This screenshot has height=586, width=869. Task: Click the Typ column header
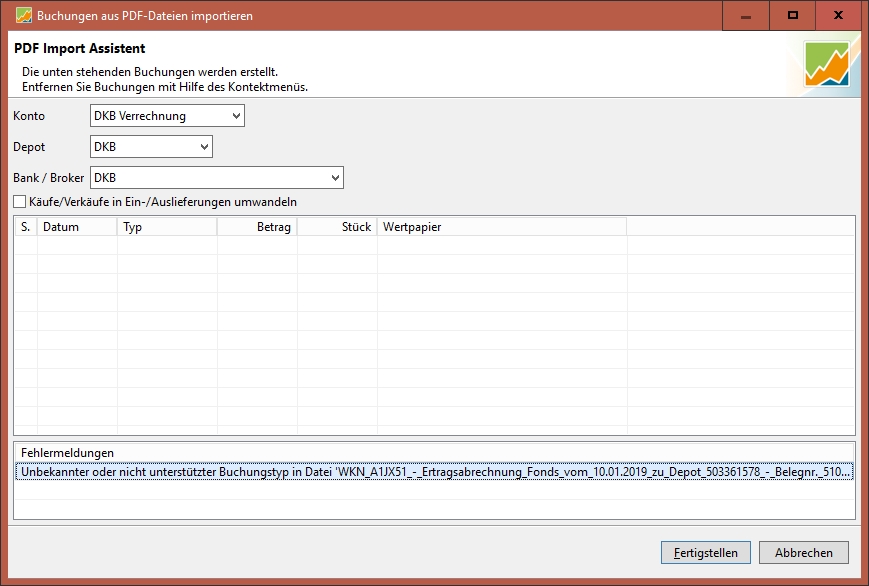click(167, 227)
